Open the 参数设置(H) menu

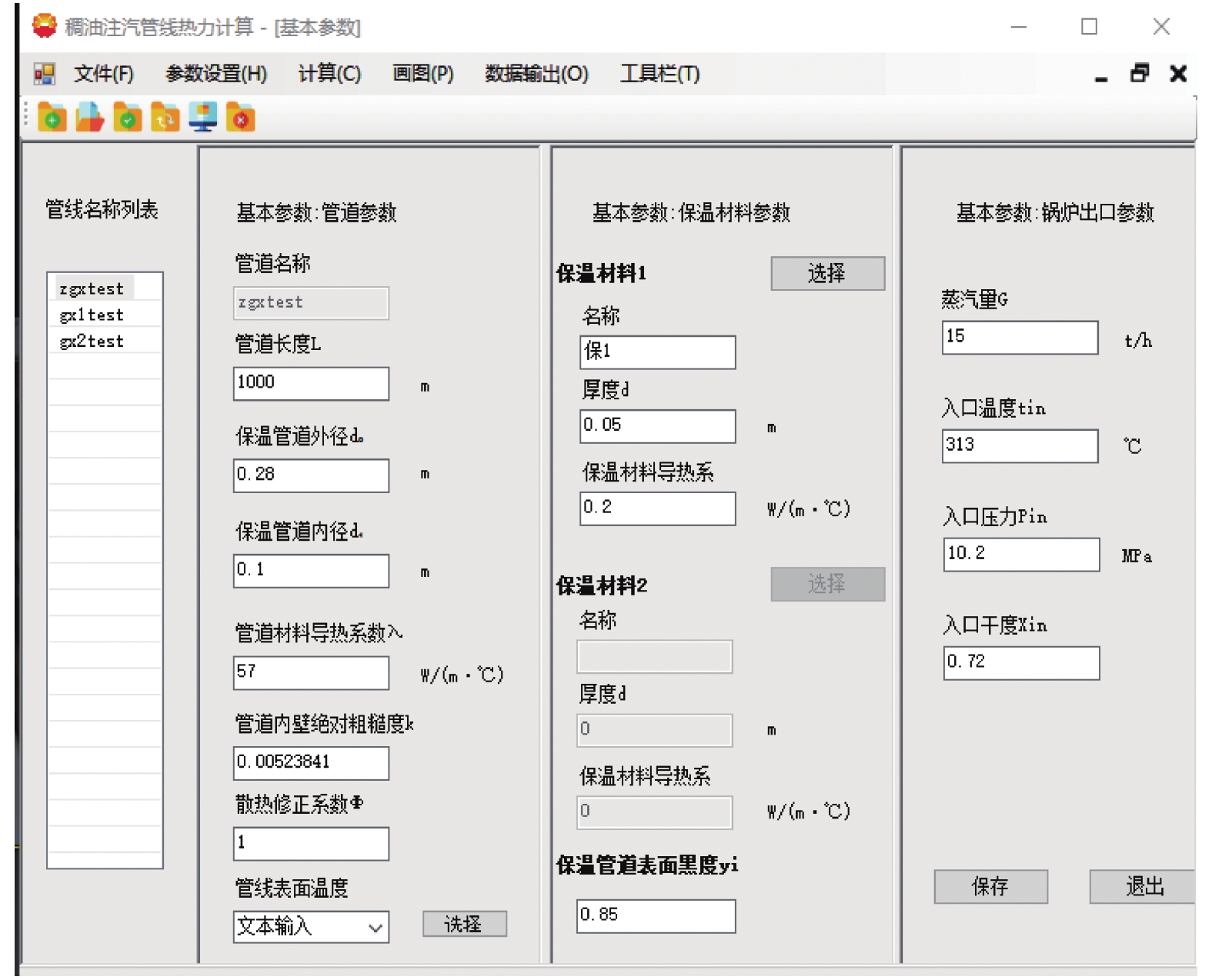(x=216, y=74)
